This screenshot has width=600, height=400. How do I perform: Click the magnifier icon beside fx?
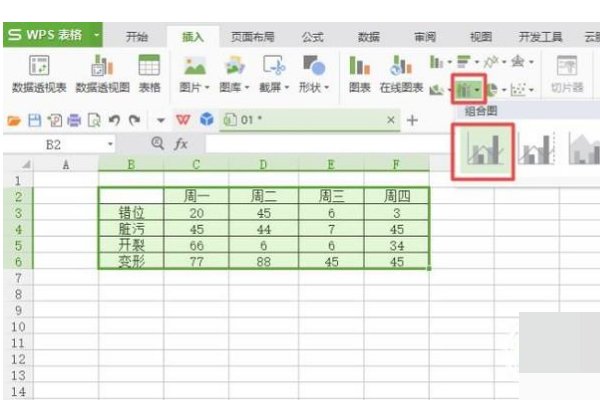(x=158, y=144)
